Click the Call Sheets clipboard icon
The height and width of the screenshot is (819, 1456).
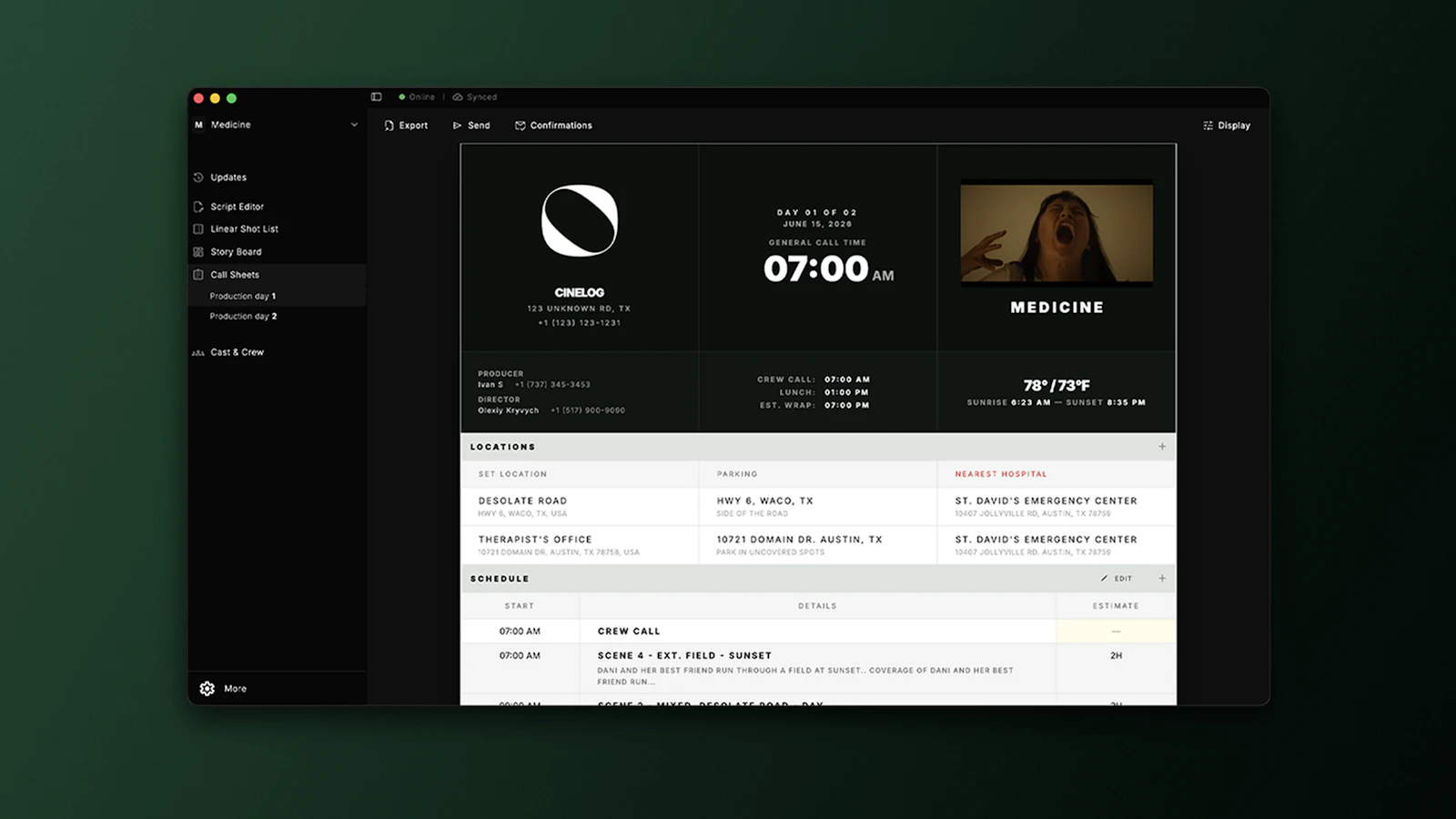198,275
